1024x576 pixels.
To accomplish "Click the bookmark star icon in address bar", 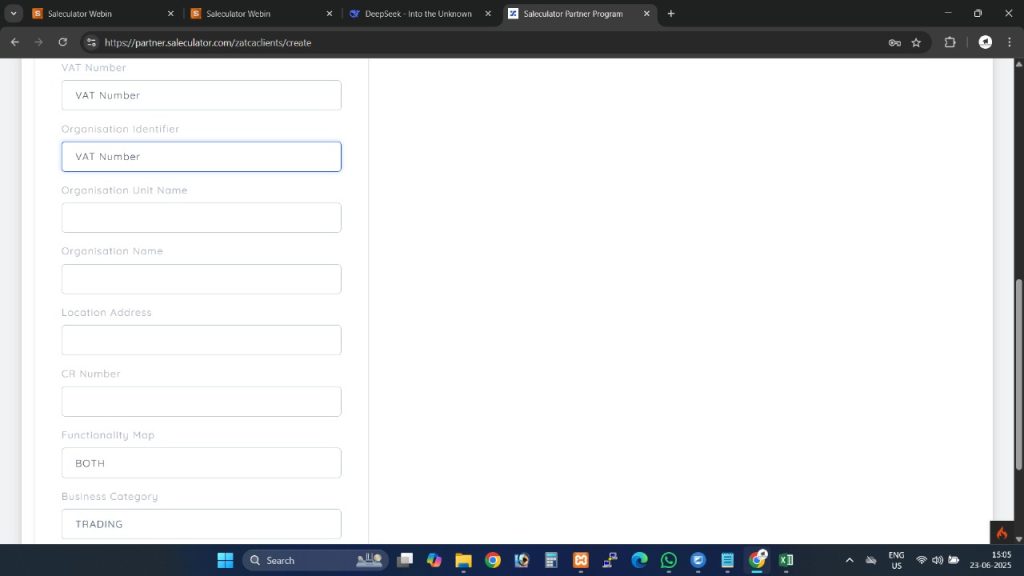I will click(916, 42).
